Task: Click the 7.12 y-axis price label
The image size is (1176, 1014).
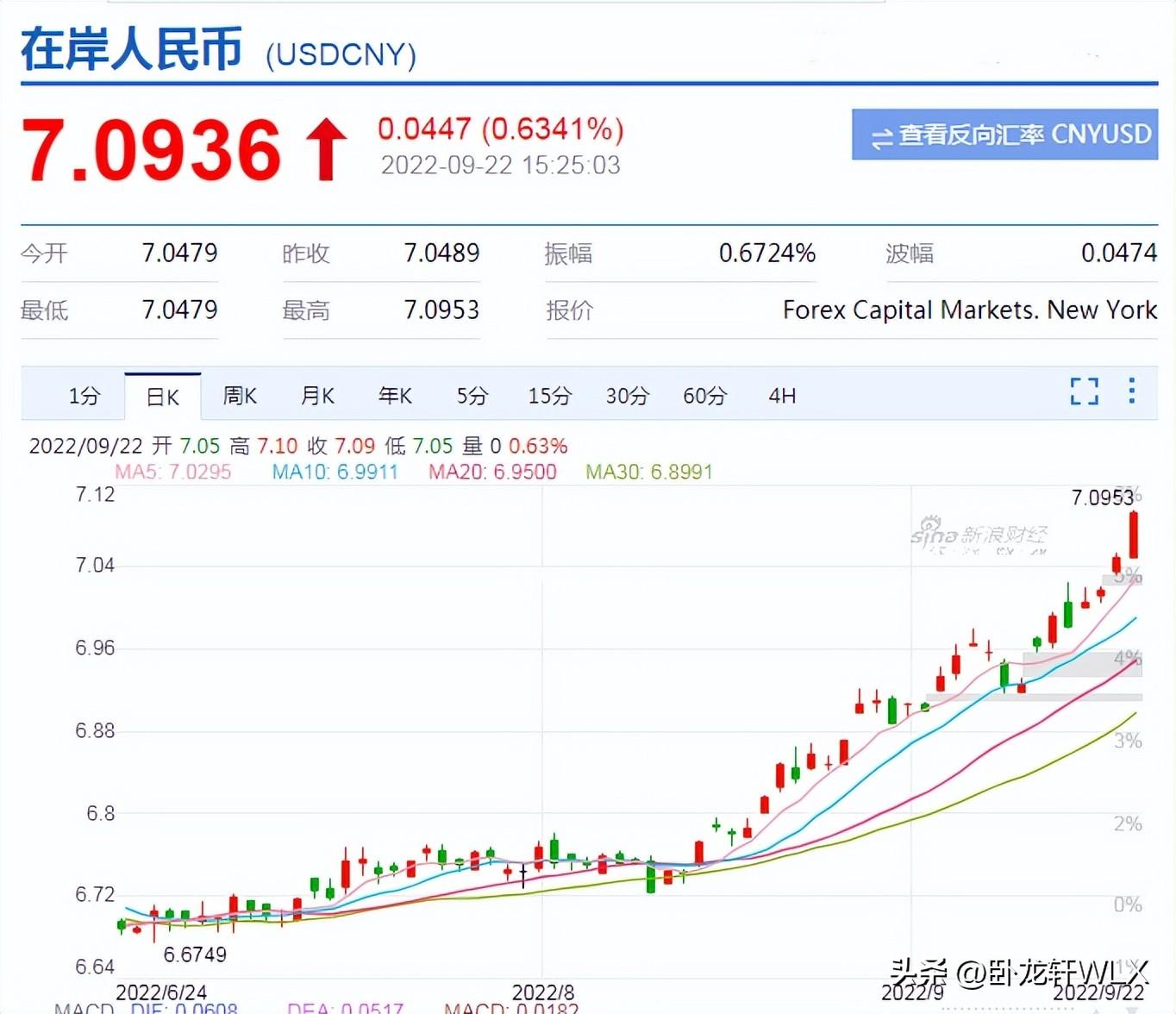Action: tap(95, 494)
